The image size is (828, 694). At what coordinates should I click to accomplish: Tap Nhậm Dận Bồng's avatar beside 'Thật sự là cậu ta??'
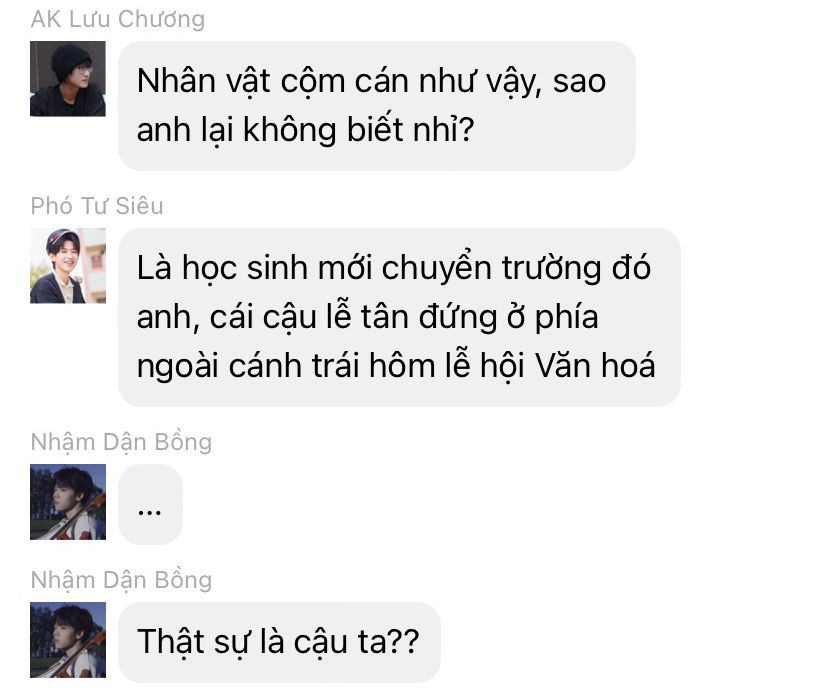click(68, 640)
